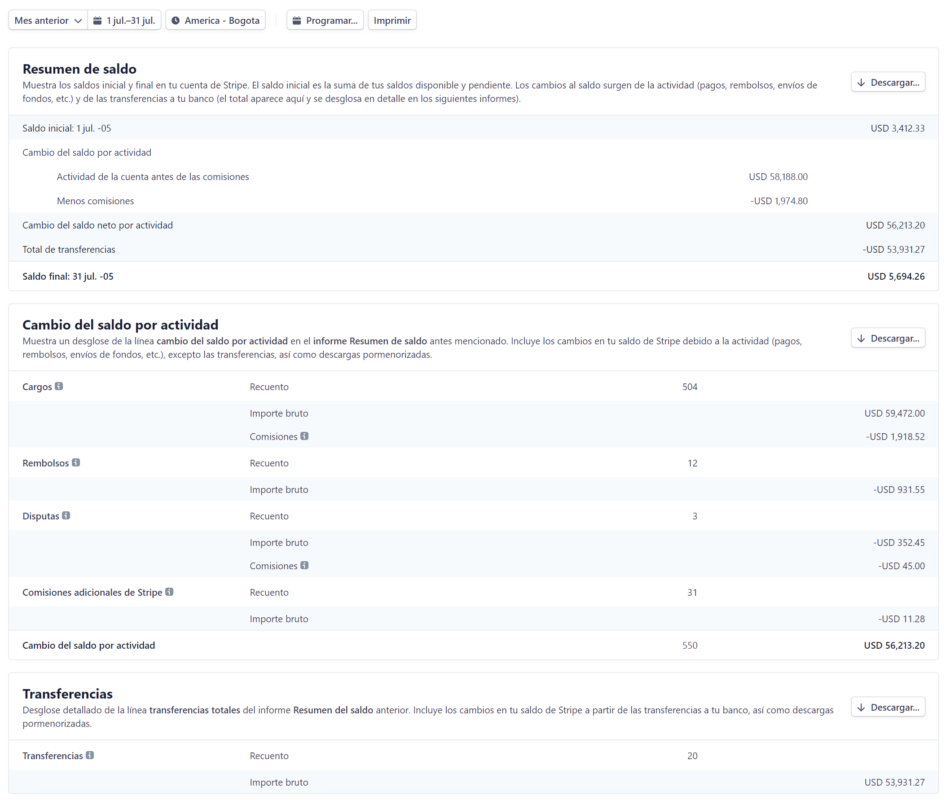Image resolution: width=946 pixels, height=800 pixels.
Task: Click Cargos gross amount USD 59,472.00
Action: click(895, 413)
